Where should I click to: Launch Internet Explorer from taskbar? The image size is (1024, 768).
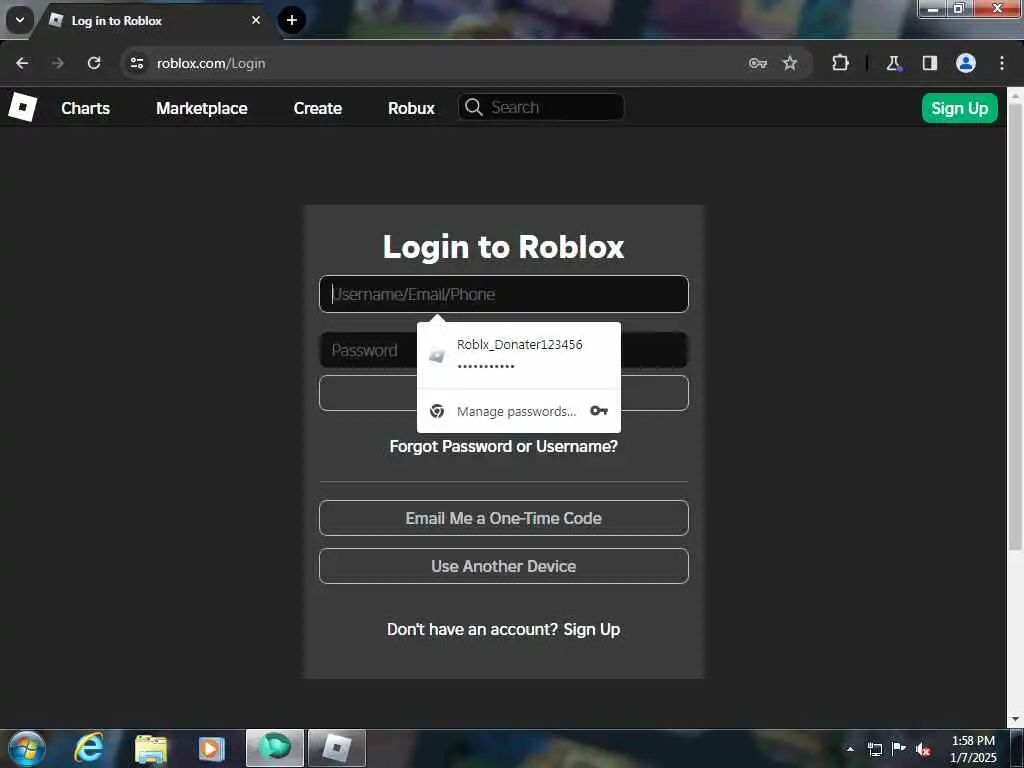coord(89,748)
